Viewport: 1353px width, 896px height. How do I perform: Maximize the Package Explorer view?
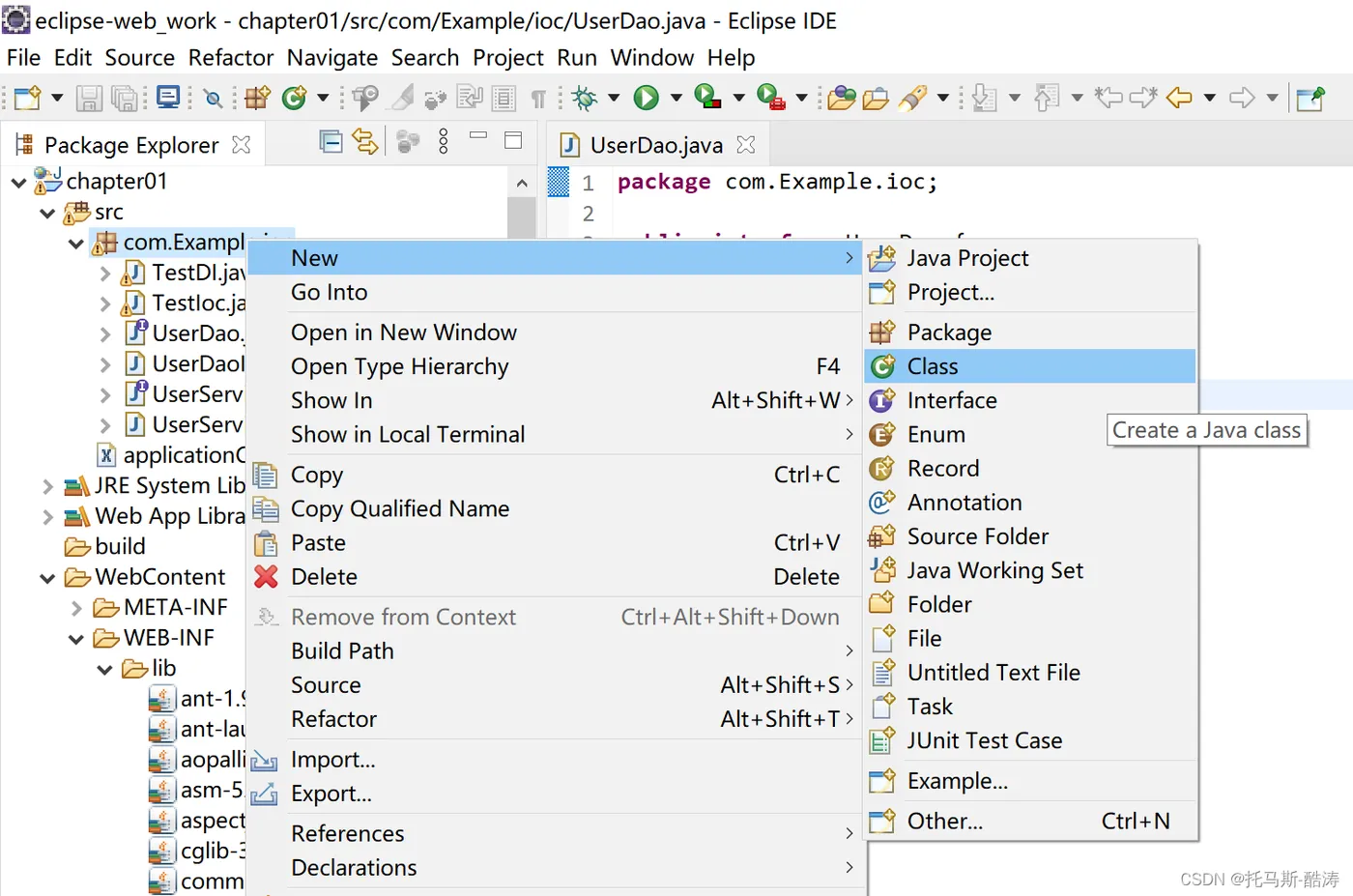pyautogui.click(x=513, y=140)
